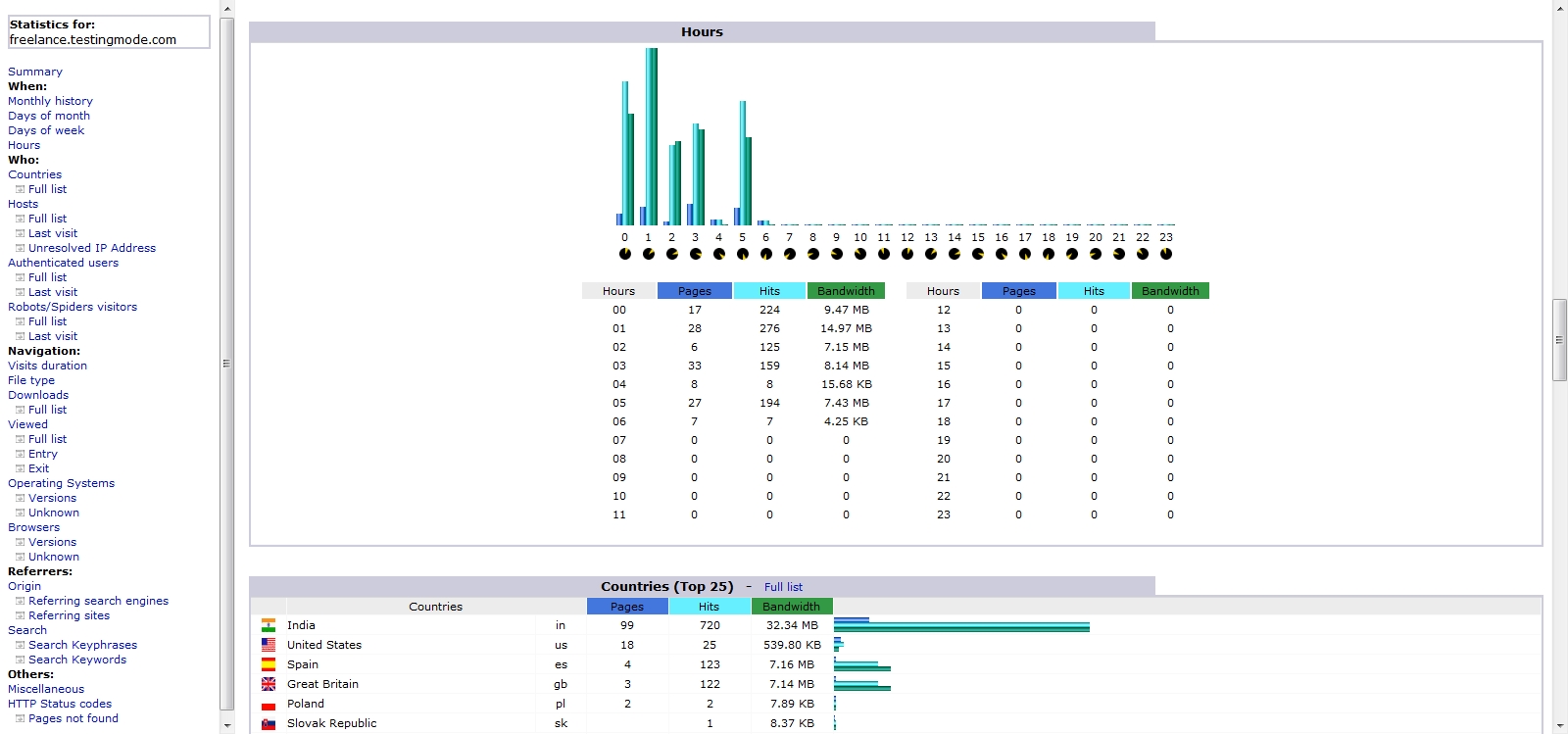Open Visits duration report
The width and height of the screenshot is (1568, 734).
(47, 366)
